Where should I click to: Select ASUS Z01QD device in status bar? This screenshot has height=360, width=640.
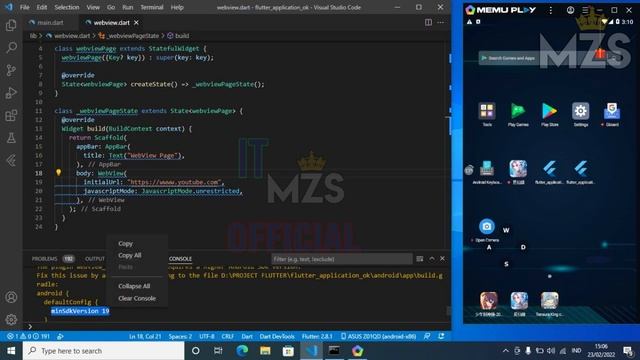pyautogui.click(x=378, y=336)
